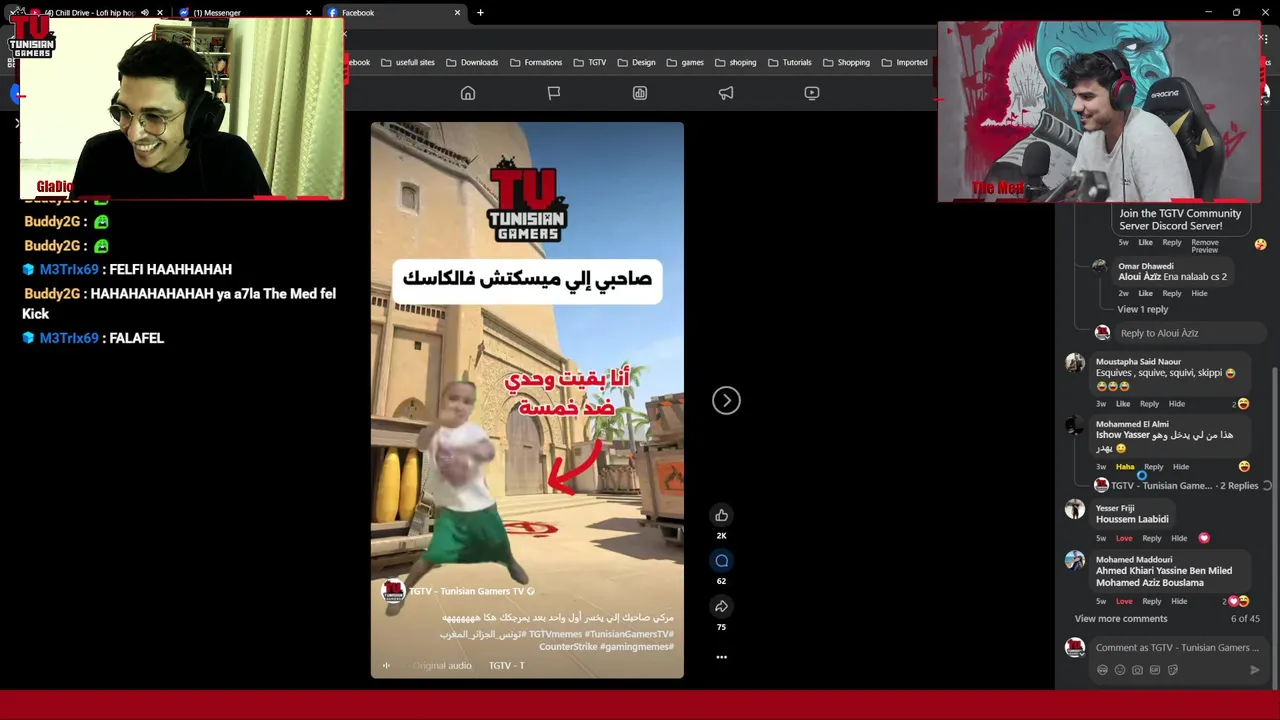Open Design bookmark folder
Image resolution: width=1280 pixels, height=720 pixels.
point(637,62)
